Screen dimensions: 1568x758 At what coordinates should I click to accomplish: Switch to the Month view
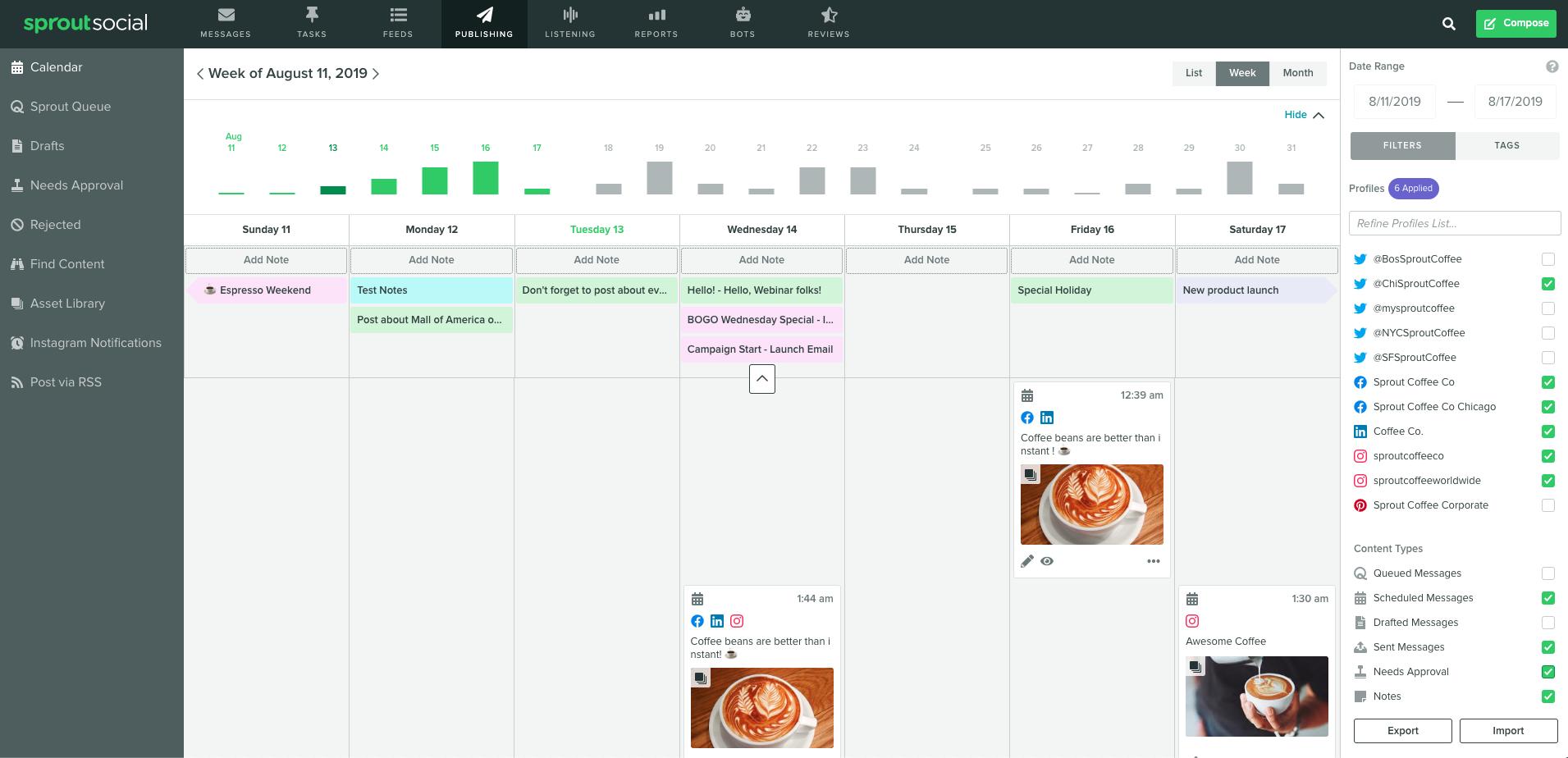[1298, 73]
